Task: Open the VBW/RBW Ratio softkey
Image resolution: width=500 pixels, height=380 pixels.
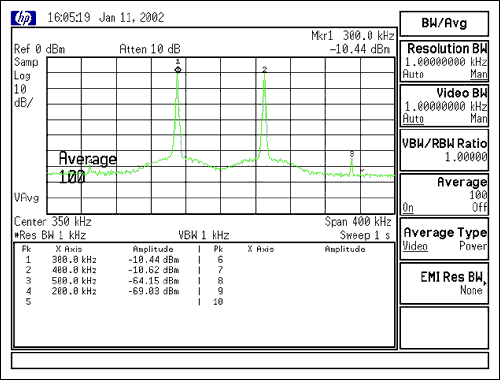Action: 444,150
